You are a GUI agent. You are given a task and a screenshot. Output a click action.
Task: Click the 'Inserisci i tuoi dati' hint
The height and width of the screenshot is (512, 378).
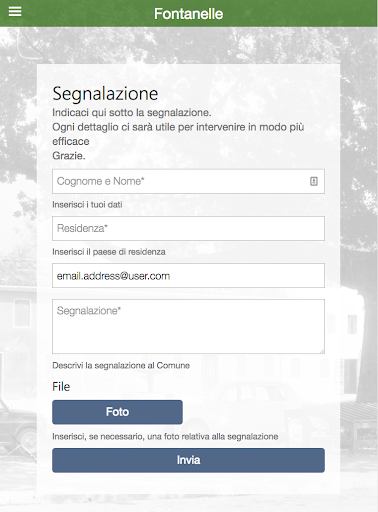point(87,204)
